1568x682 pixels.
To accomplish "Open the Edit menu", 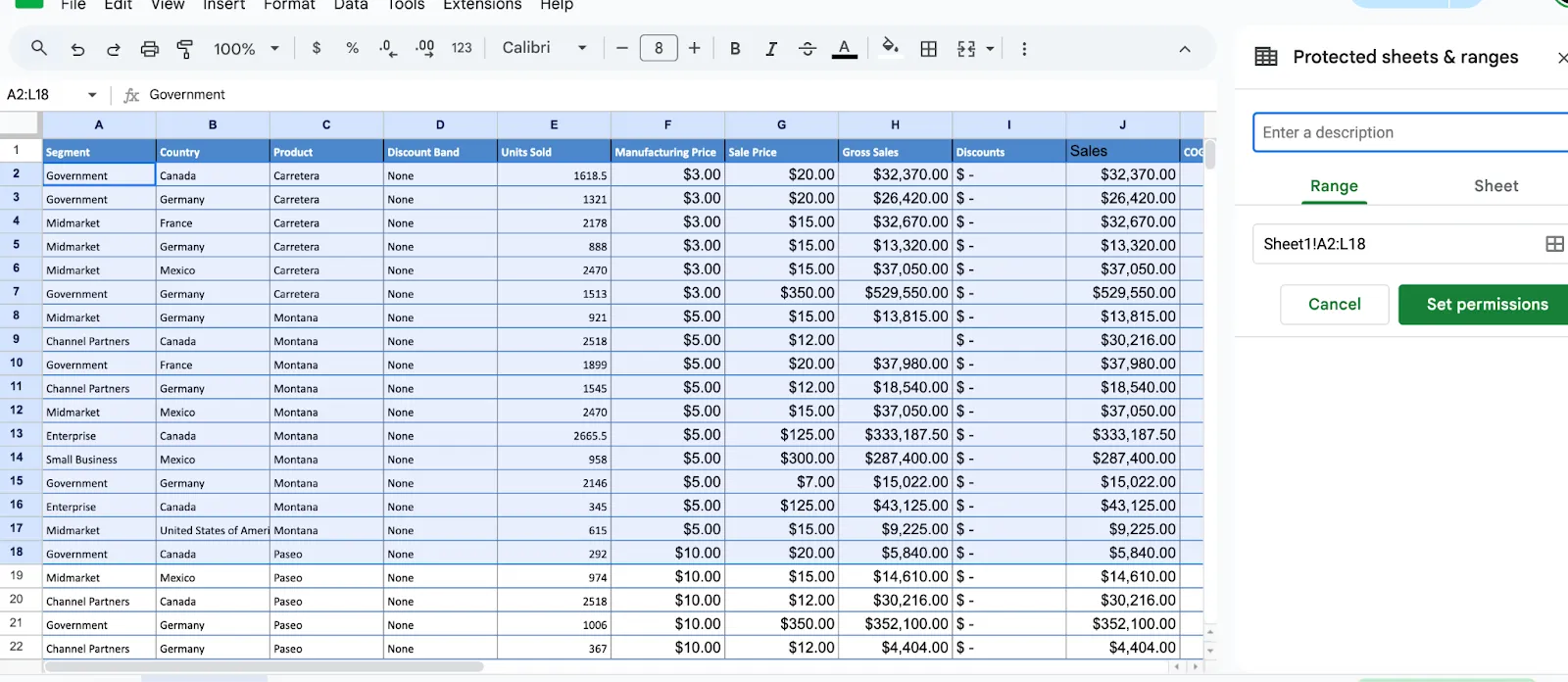I will coord(118,5).
